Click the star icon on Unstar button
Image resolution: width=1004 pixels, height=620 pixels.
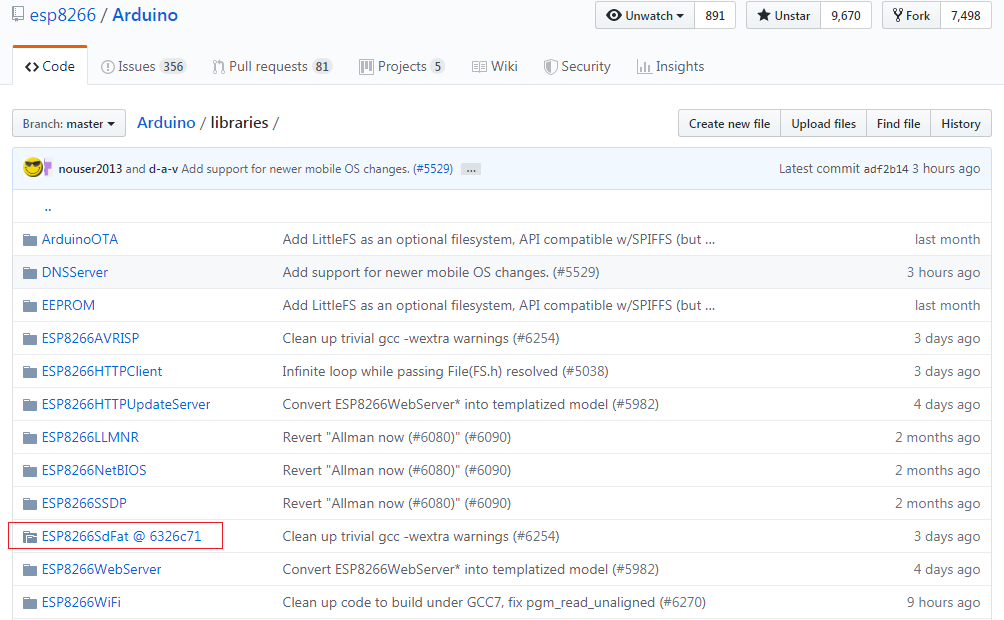click(x=766, y=15)
